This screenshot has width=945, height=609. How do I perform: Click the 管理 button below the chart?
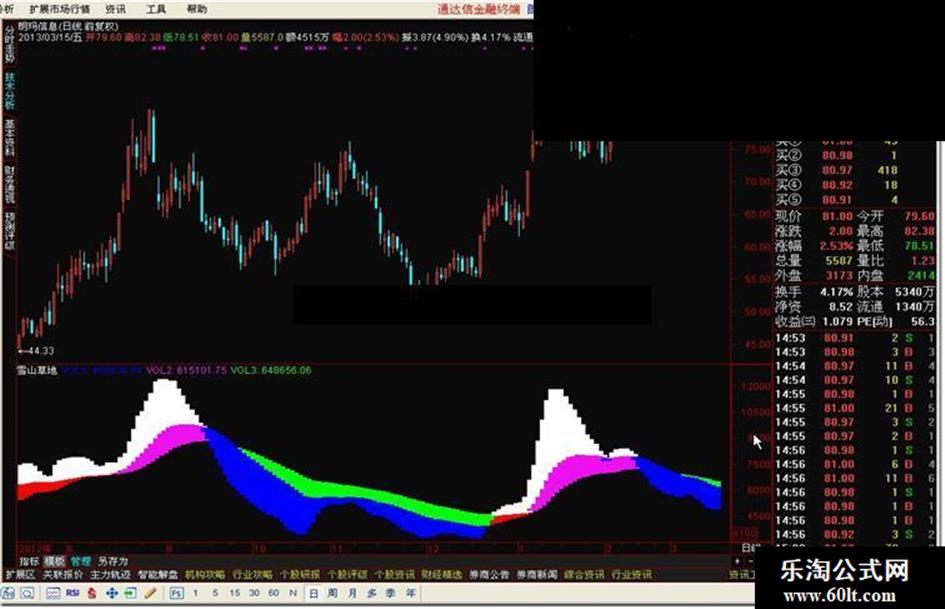tap(80, 561)
